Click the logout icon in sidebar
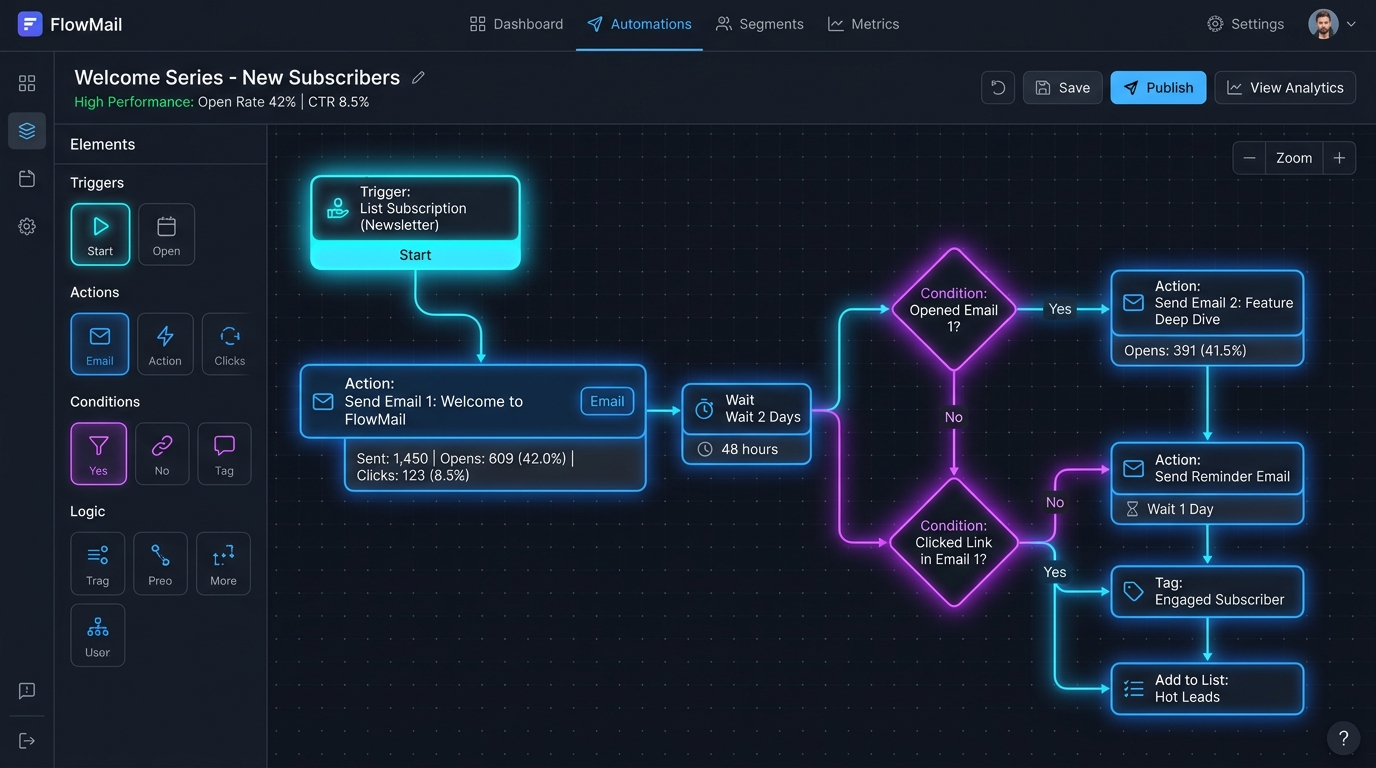Viewport: 1376px width, 768px height. 27,741
